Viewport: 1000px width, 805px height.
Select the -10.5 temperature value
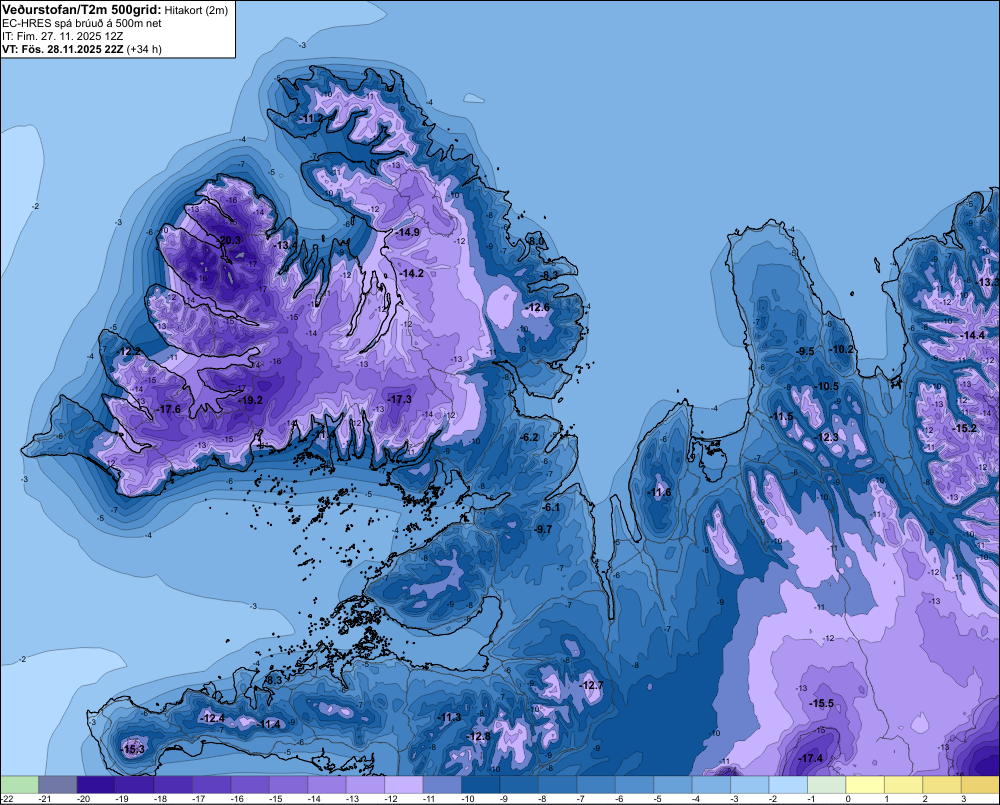(x=827, y=387)
